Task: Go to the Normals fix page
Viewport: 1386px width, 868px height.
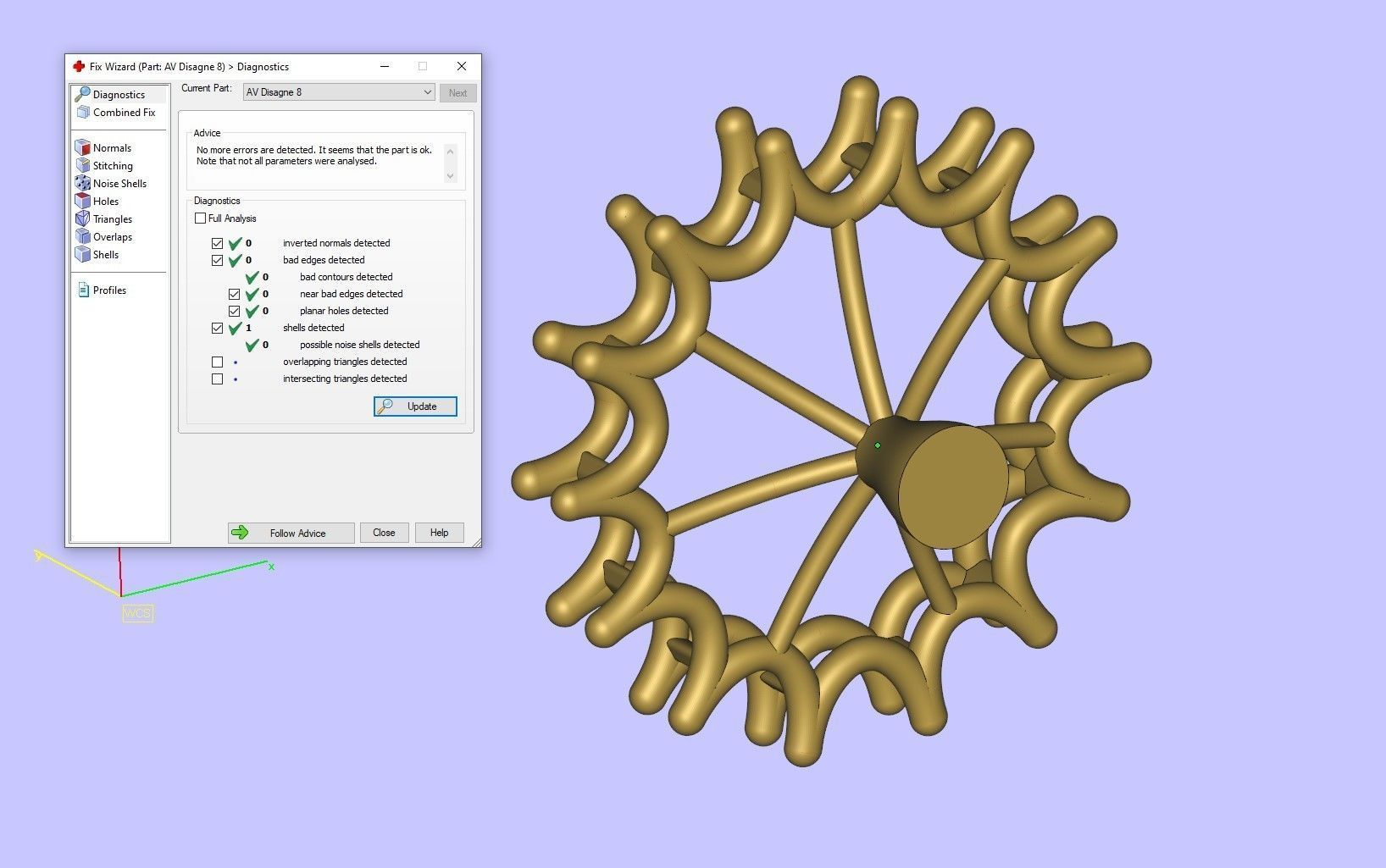Action: (112, 147)
